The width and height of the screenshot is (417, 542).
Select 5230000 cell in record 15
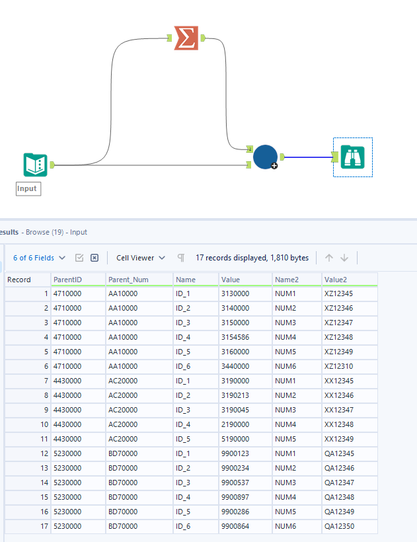(78, 497)
